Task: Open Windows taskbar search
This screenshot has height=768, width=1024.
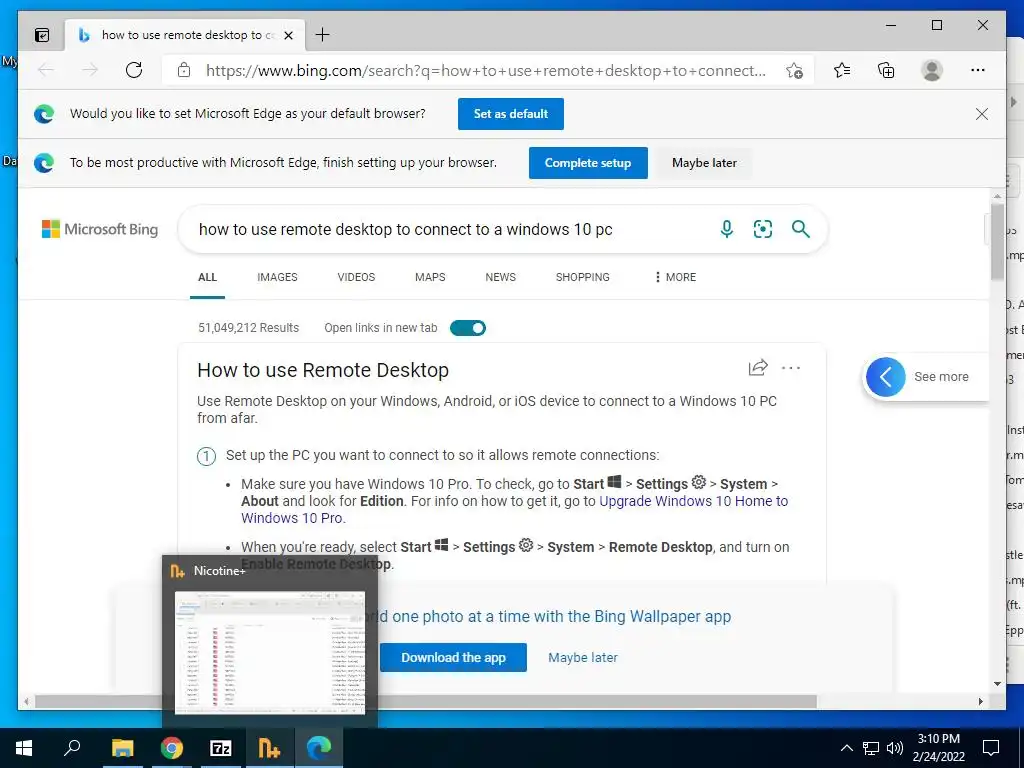Action: point(72,748)
